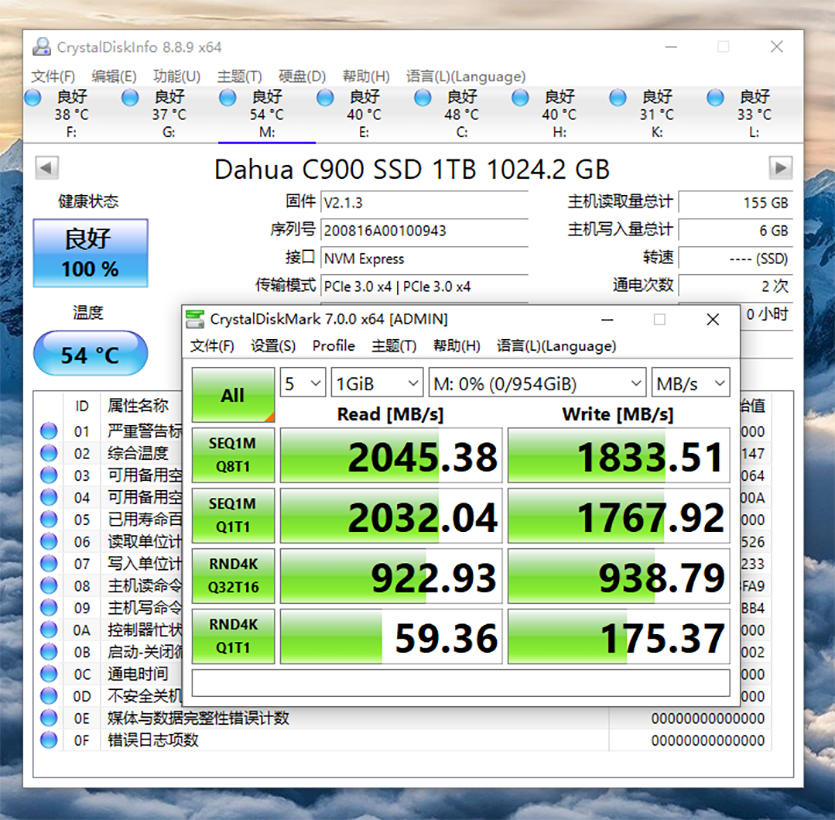Screen dimensions: 835x820
Task: Select drive F: status orb in disk bar
Action: coord(33,98)
